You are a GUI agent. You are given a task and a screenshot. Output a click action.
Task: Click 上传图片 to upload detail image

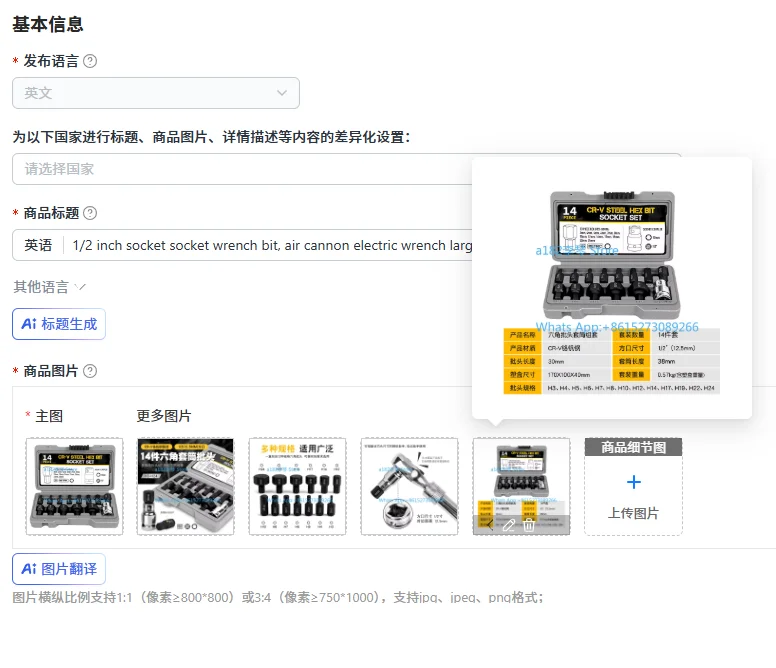point(633,514)
